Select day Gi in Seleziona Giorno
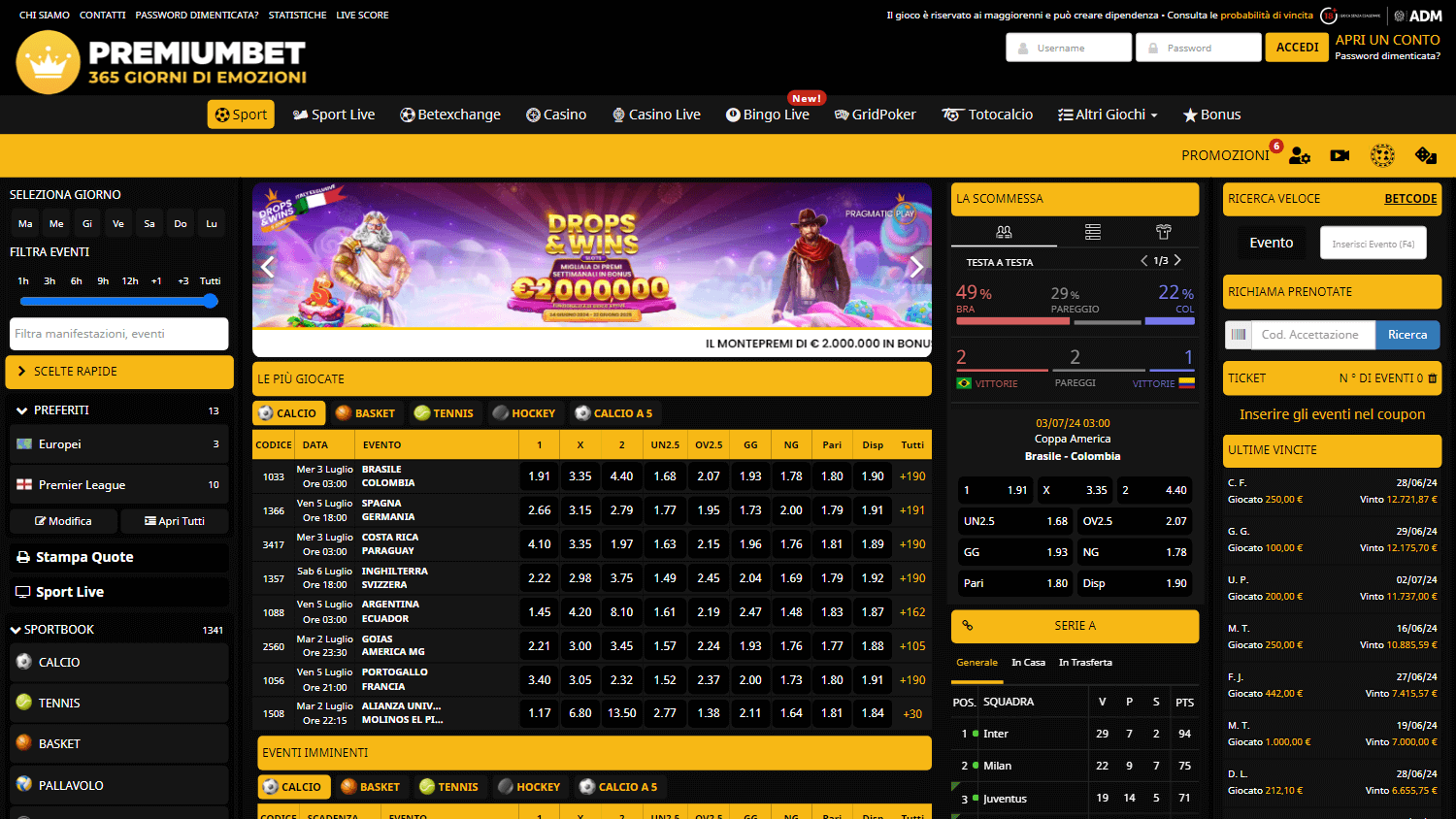The image size is (1456, 819). click(x=87, y=223)
